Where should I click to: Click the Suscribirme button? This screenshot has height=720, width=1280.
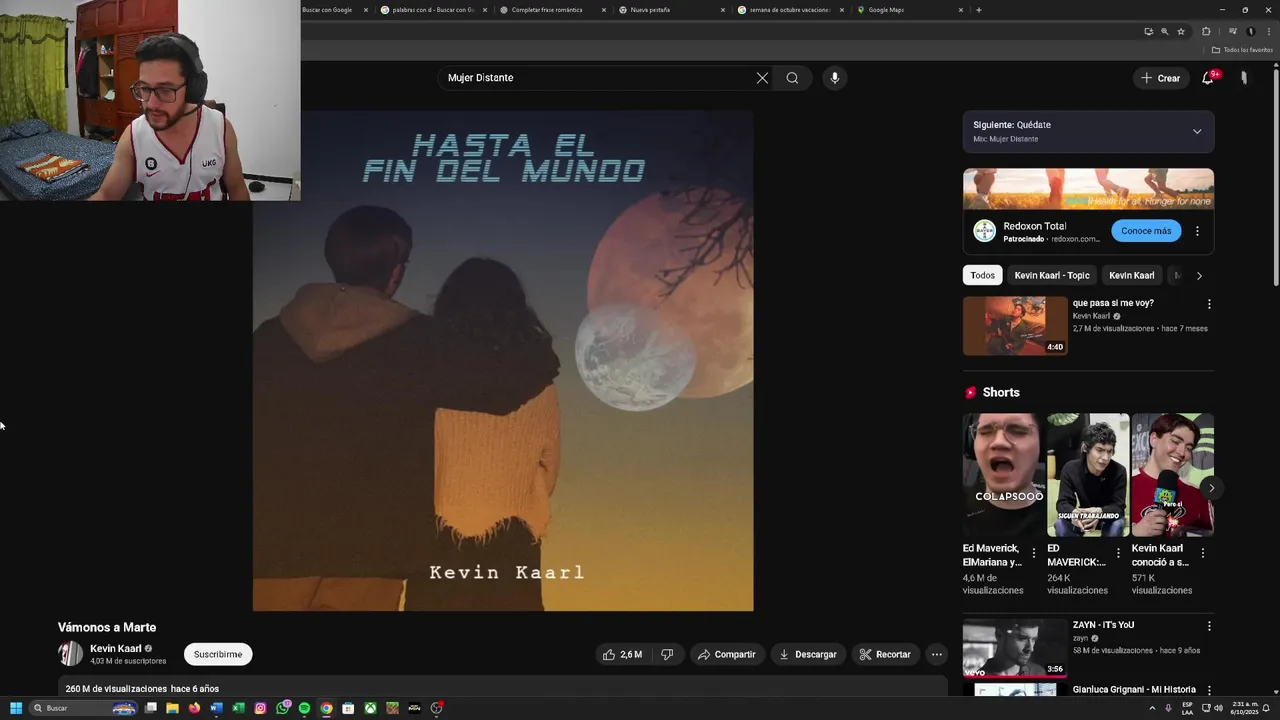[218, 654]
